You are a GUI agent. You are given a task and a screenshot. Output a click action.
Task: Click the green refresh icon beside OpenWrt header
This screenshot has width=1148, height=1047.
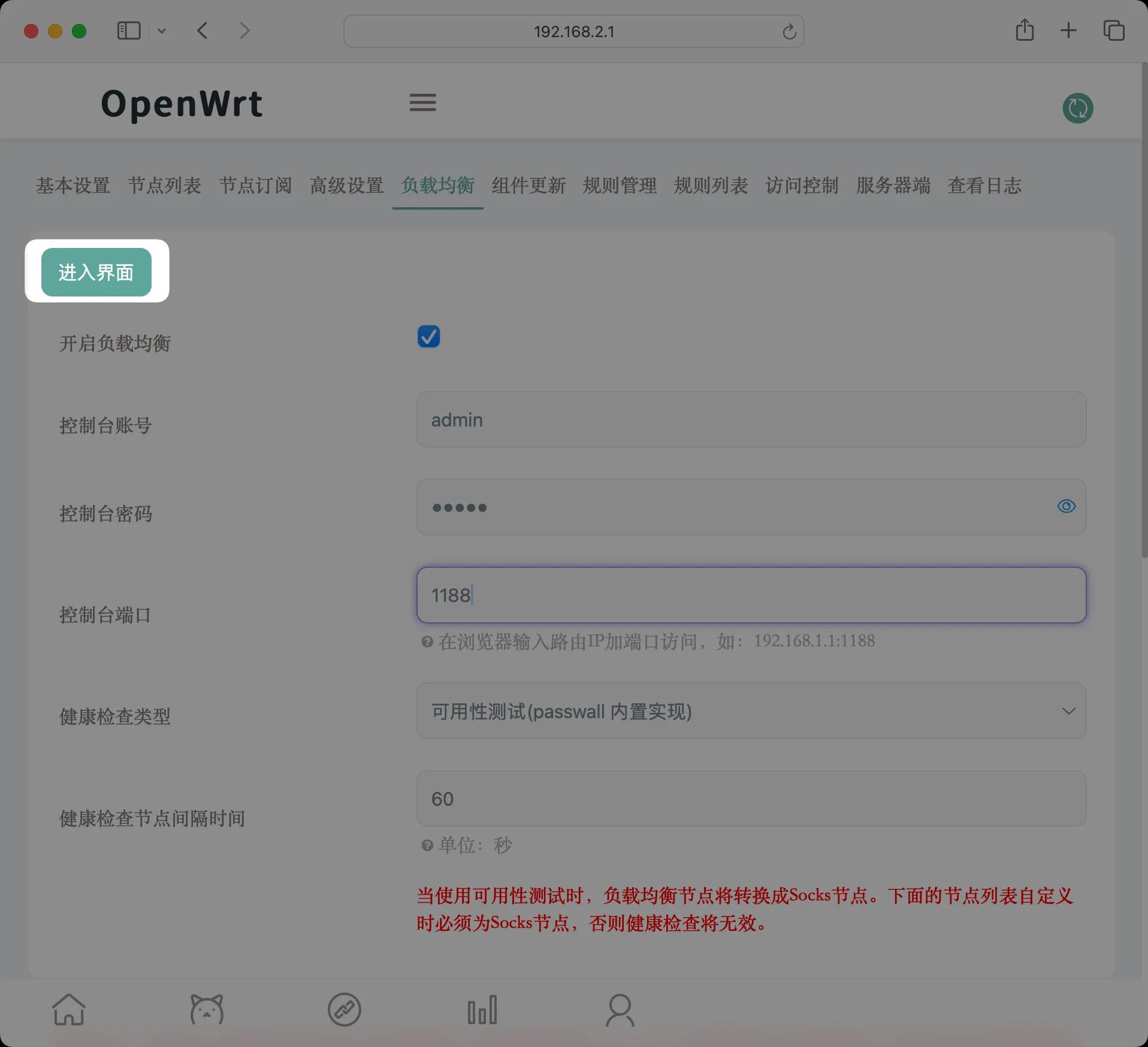[1077, 108]
